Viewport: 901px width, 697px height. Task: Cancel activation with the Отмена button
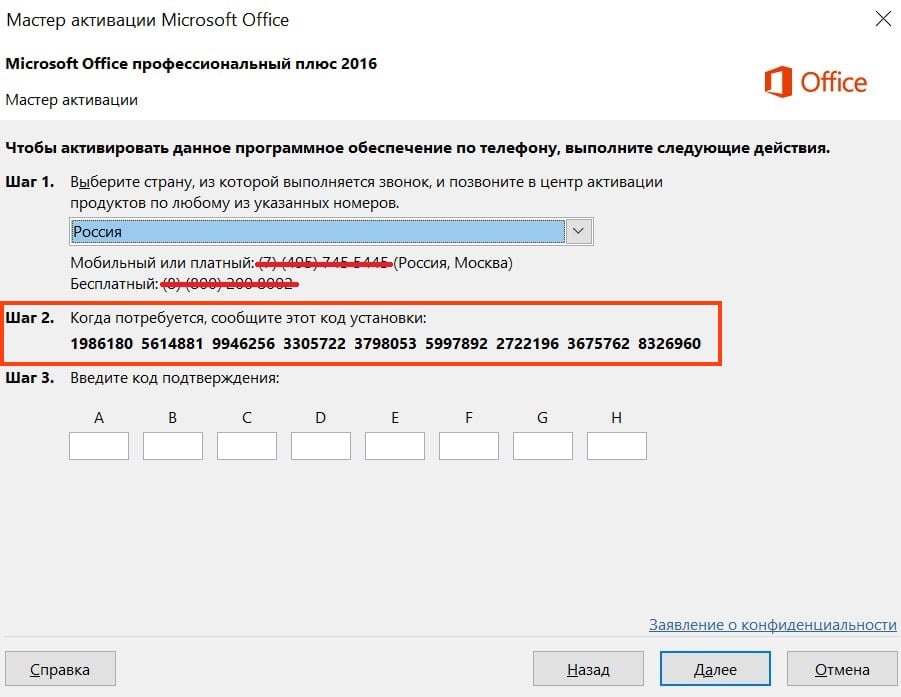coord(841,669)
